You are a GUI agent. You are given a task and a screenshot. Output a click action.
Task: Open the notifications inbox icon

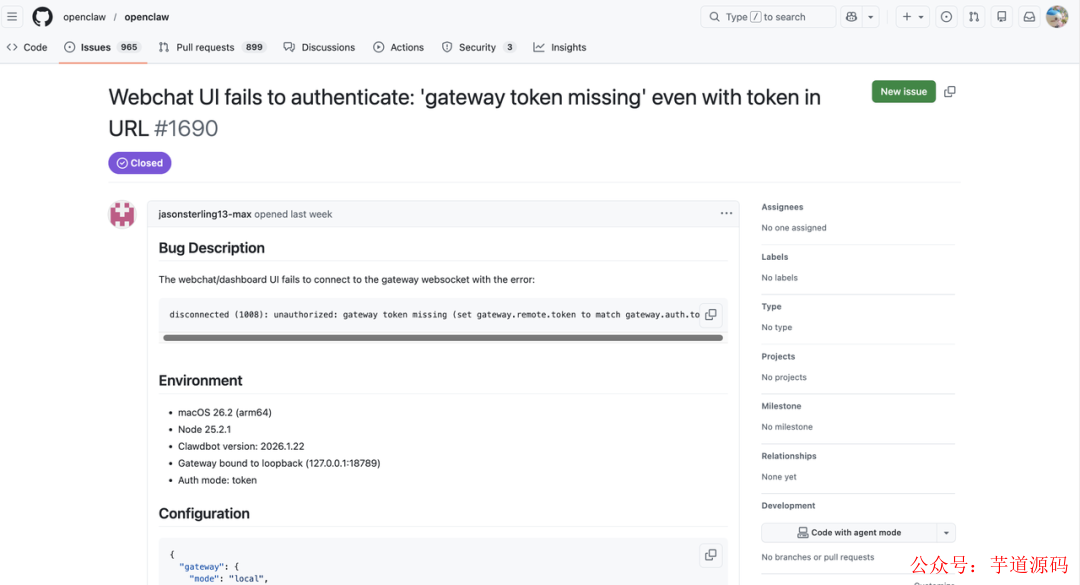coord(1028,16)
